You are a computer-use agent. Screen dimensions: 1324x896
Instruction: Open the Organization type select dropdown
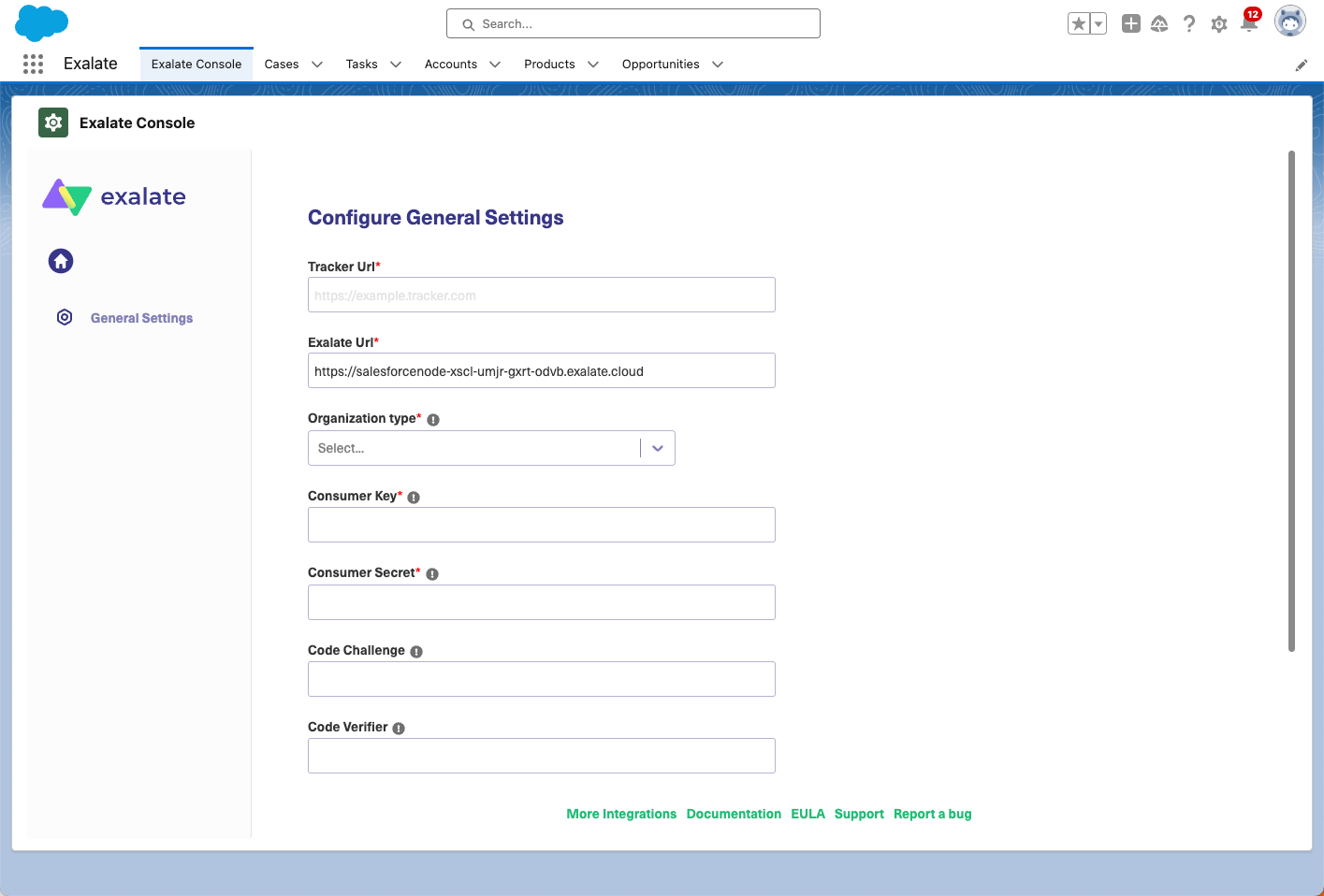pyautogui.click(x=491, y=448)
